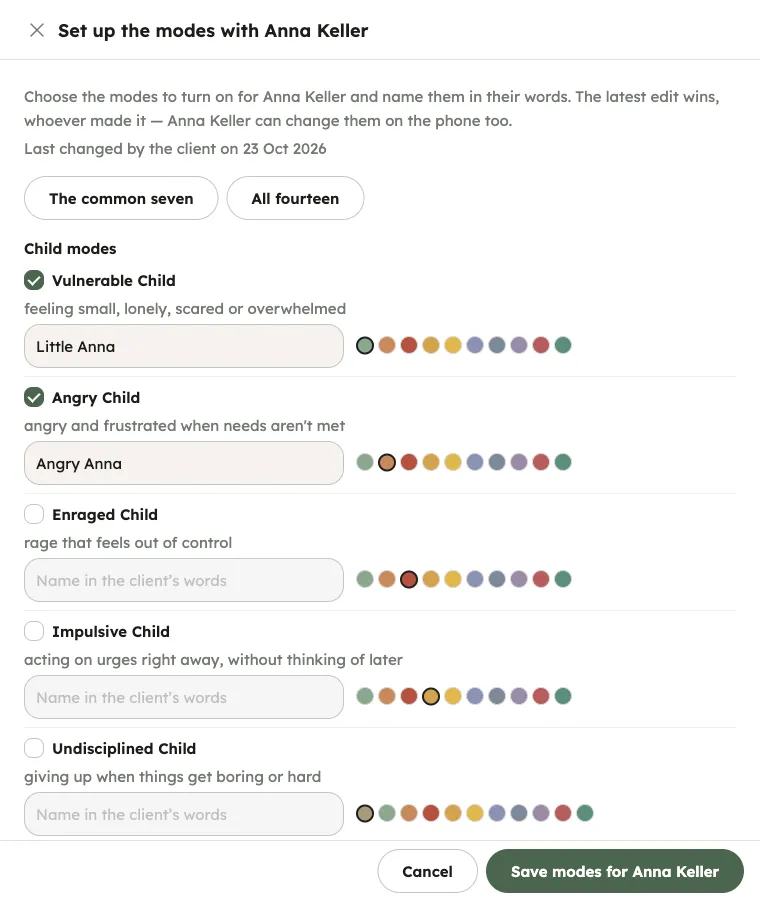The height and width of the screenshot is (901, 760).
Task: Apply the All fourteen preset
Action: 295,198
